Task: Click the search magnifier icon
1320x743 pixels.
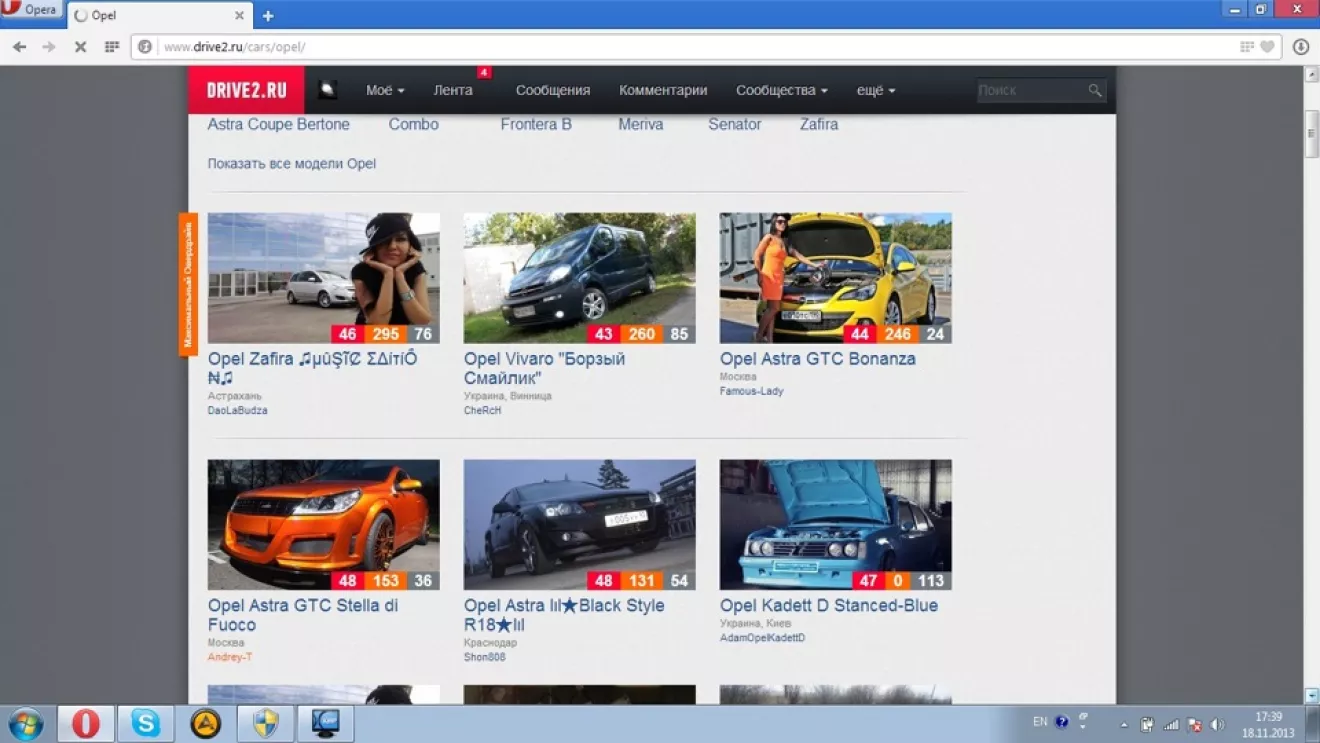Action: (x=1095, y=91)
